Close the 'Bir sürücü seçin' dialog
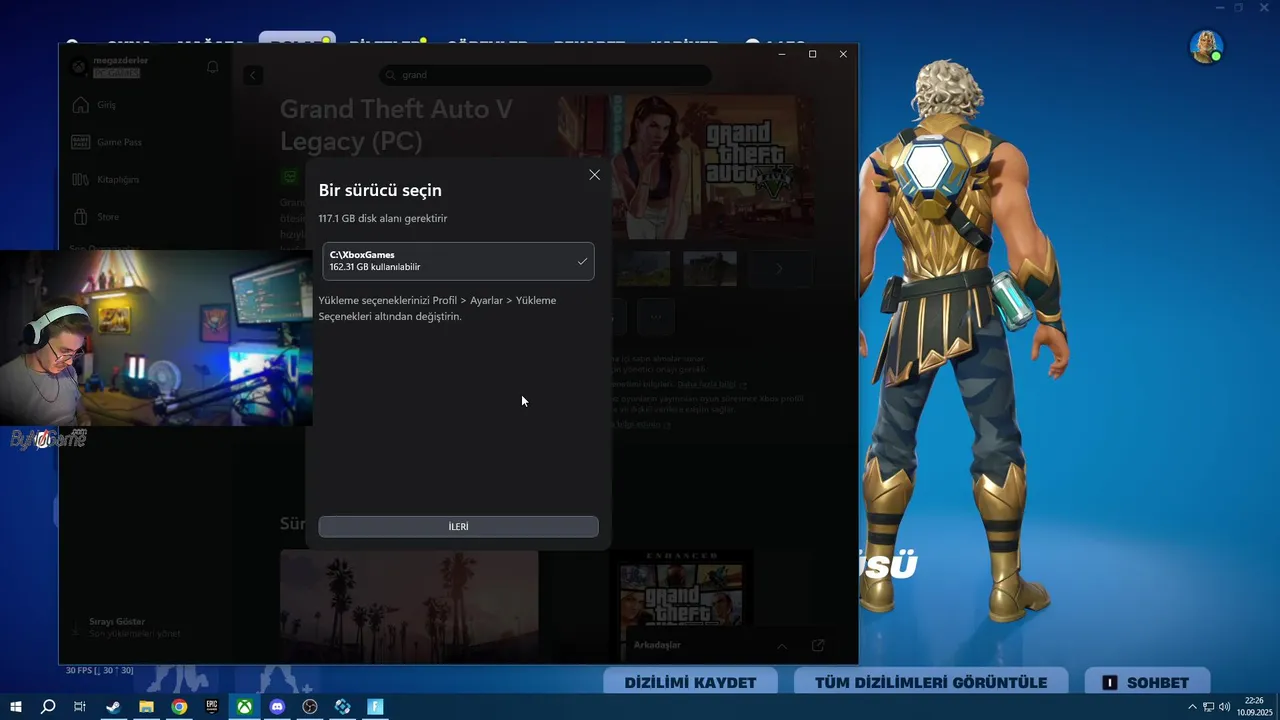 (594, 175)
